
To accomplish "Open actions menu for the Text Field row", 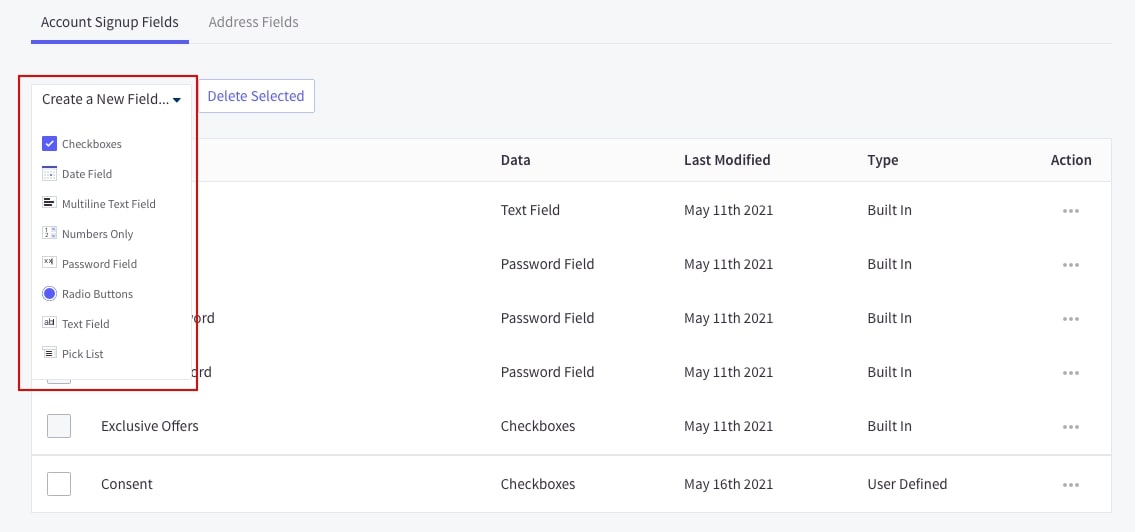I will click(x=1071, y=211).
